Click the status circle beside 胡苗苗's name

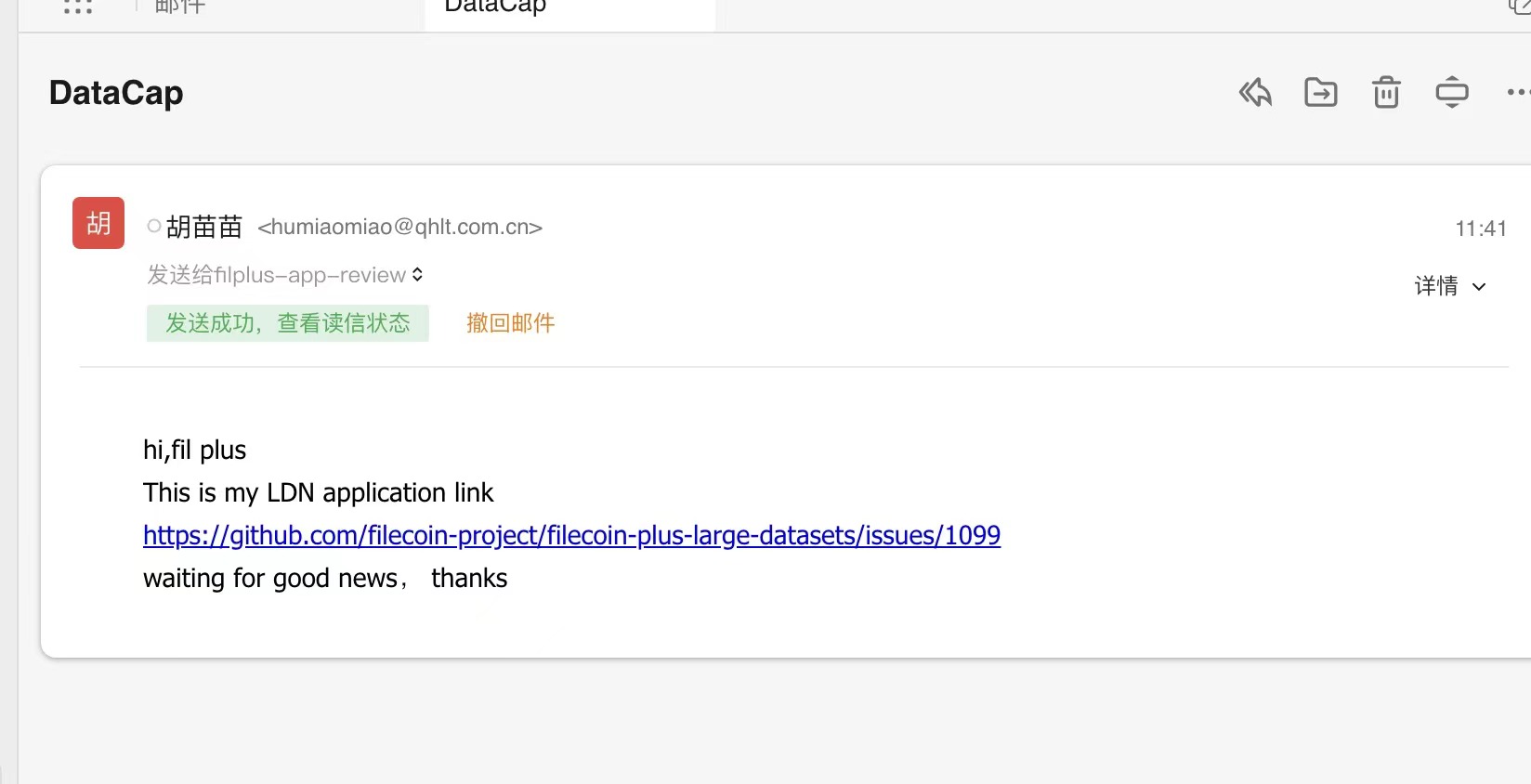[153, 226]
